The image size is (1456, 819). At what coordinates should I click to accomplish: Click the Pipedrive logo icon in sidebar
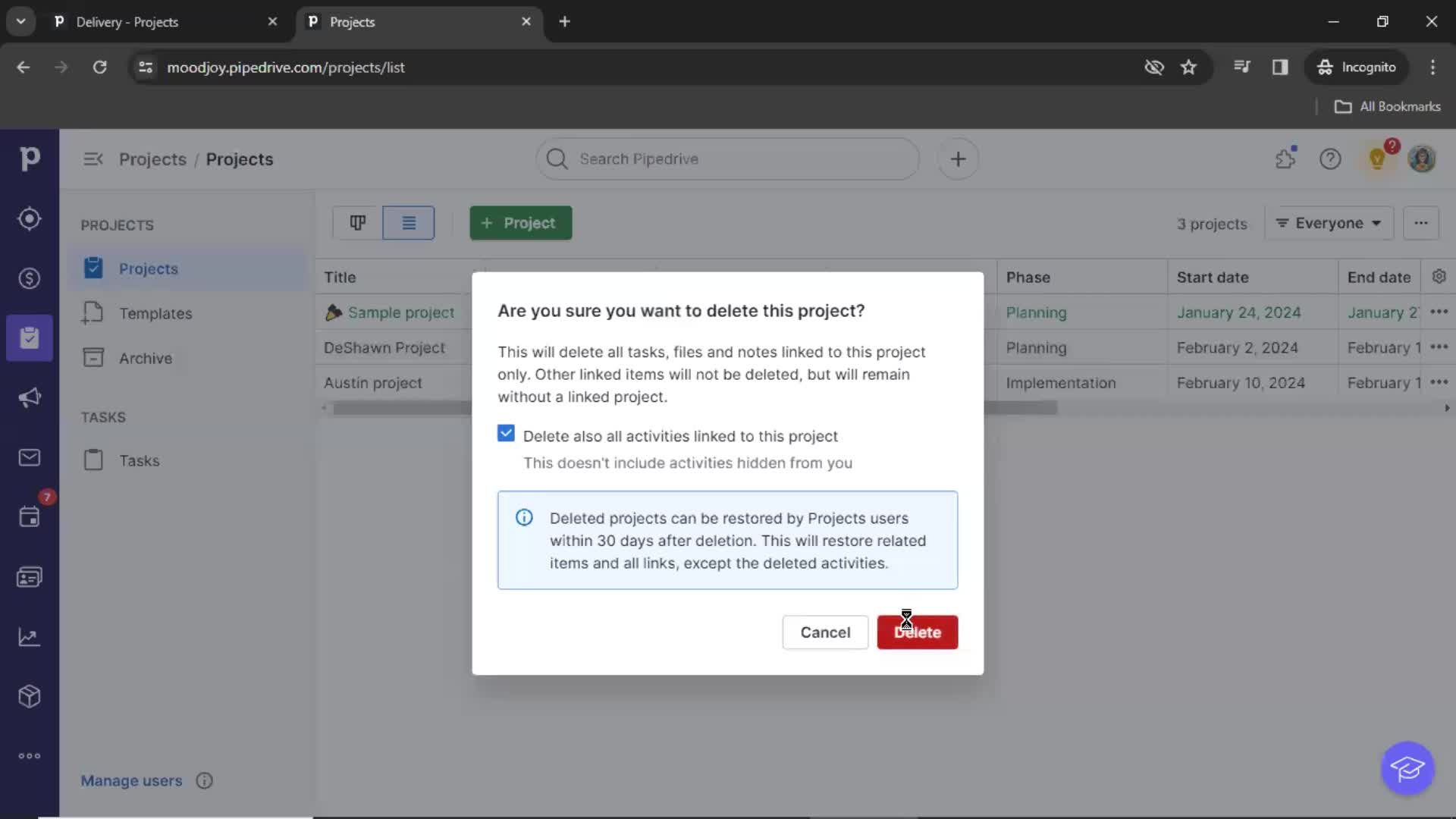pos(29,159)
